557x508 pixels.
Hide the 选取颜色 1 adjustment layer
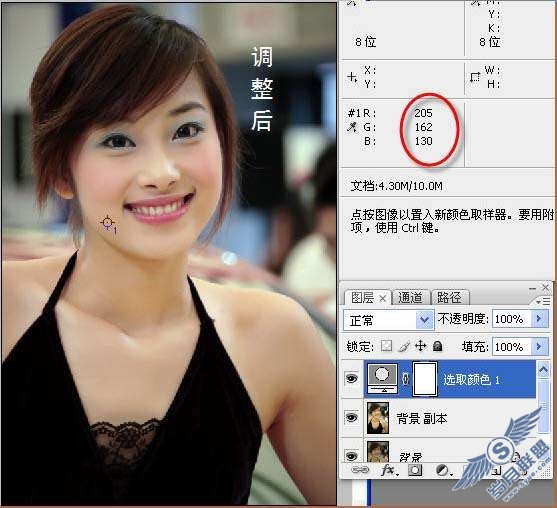point(351,379)
